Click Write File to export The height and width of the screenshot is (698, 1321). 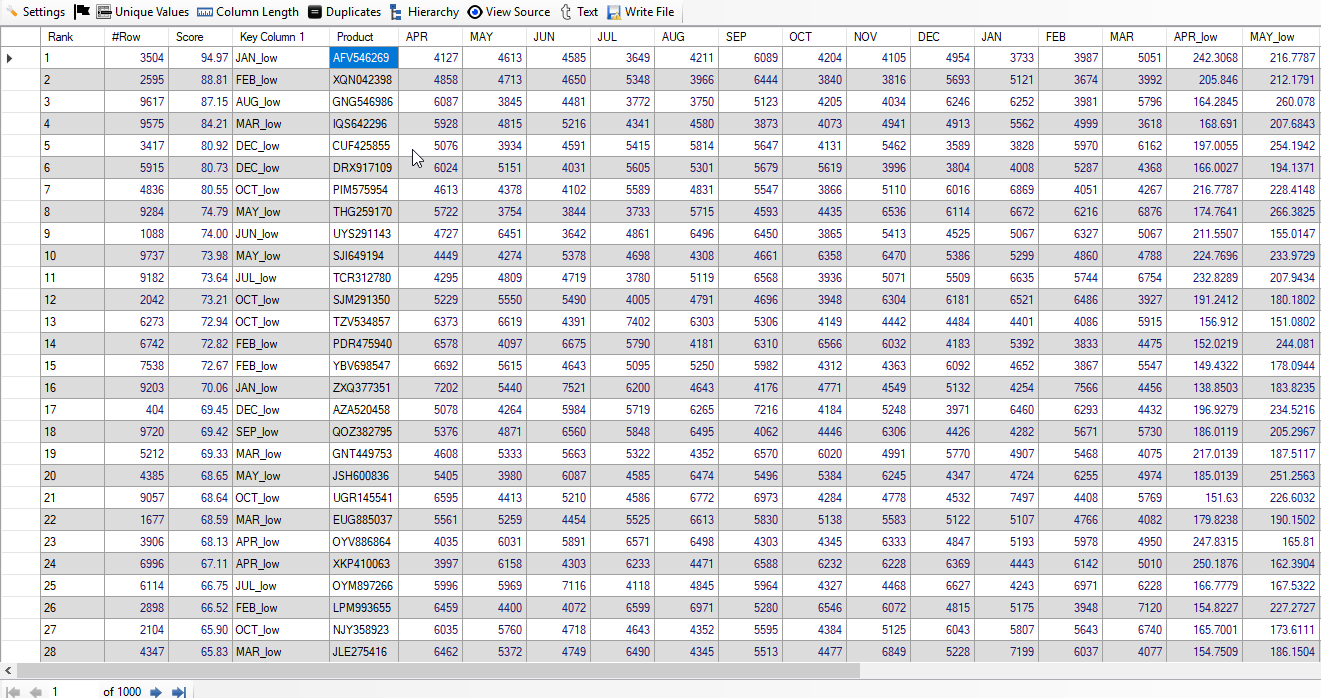pos(640,12)
